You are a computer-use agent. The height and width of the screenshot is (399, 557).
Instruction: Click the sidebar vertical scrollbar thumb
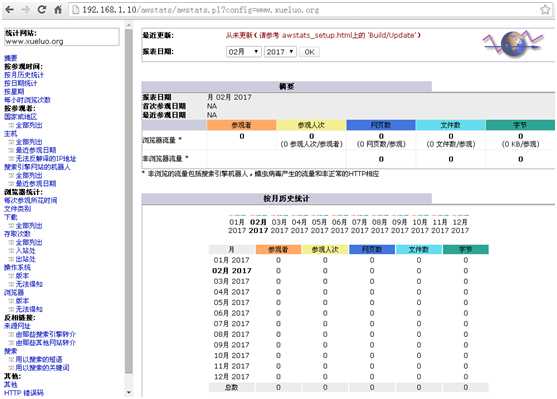click(129, 201)
